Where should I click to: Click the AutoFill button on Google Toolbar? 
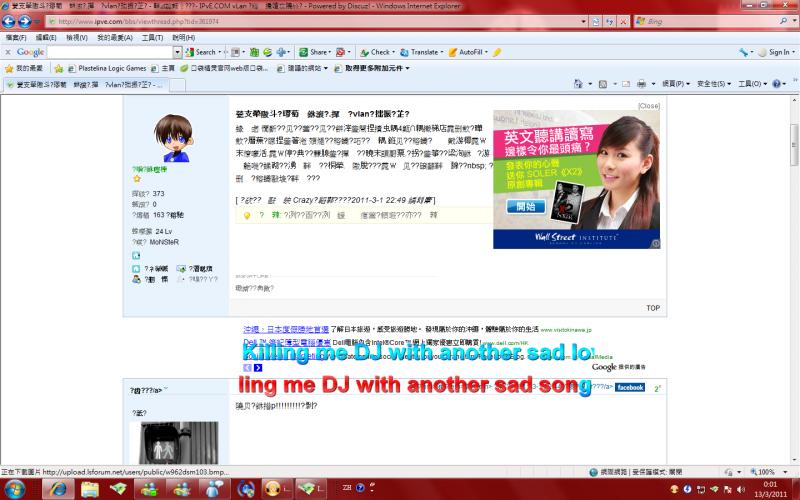pyautogui.click(x=468, y=52)
